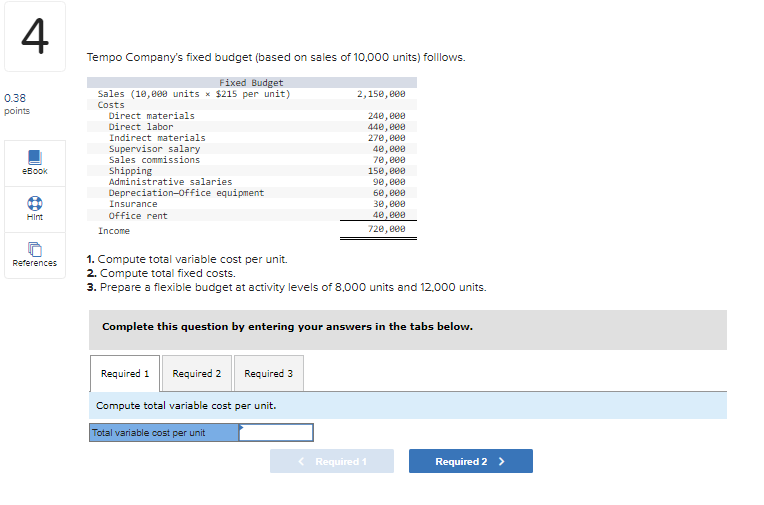Image resolution: width=764 pixels, height=505 pixels.
Task: Click the Total variable cost per unit input
Action: [x=276, y=432]
